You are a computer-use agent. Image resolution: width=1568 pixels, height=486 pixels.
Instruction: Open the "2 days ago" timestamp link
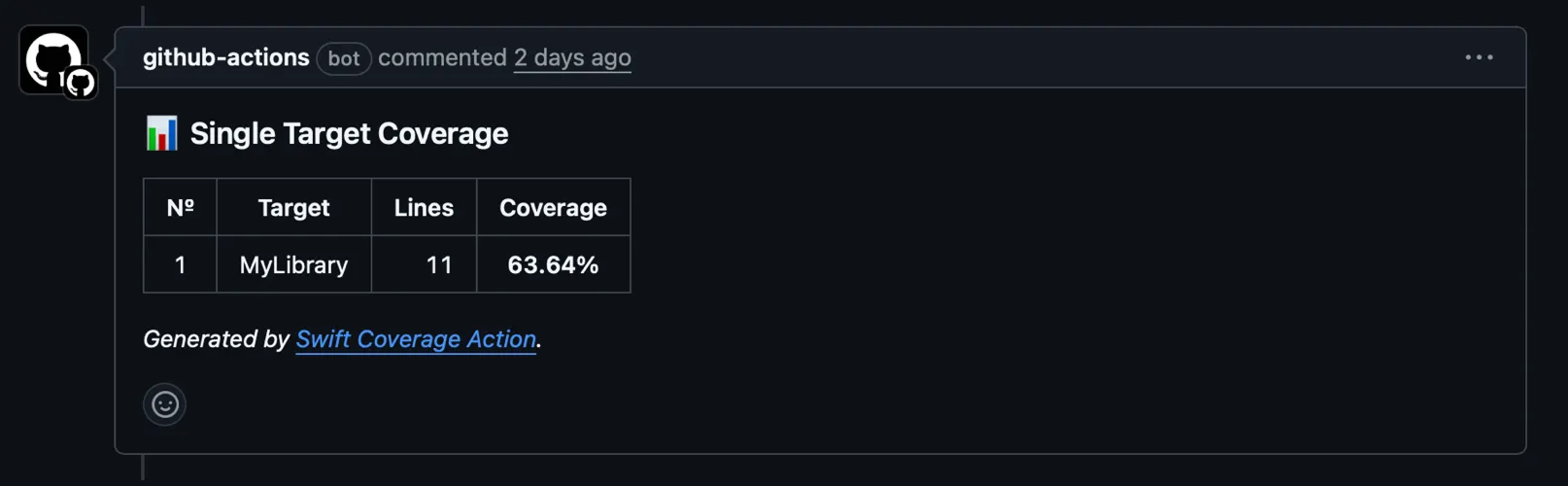click(x=572, y=58)
